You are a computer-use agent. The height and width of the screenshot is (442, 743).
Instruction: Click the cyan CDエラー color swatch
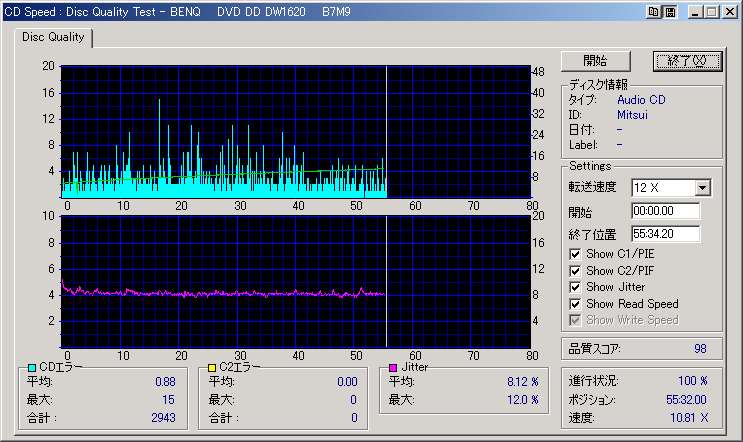pyautogui.click(x=32, y=368)
